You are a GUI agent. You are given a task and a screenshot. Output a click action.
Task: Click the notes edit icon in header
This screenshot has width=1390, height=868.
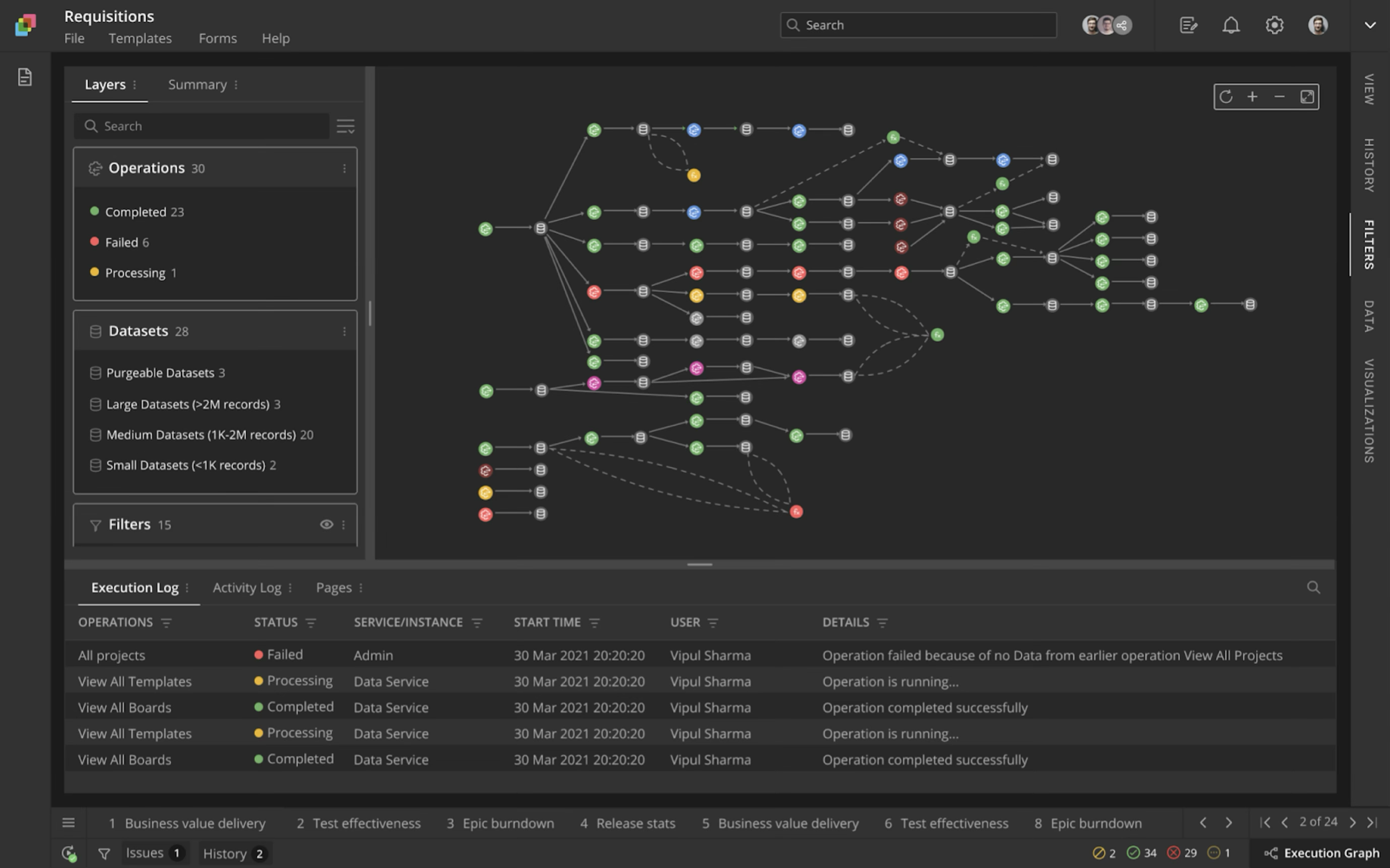tap(1188, 25)
